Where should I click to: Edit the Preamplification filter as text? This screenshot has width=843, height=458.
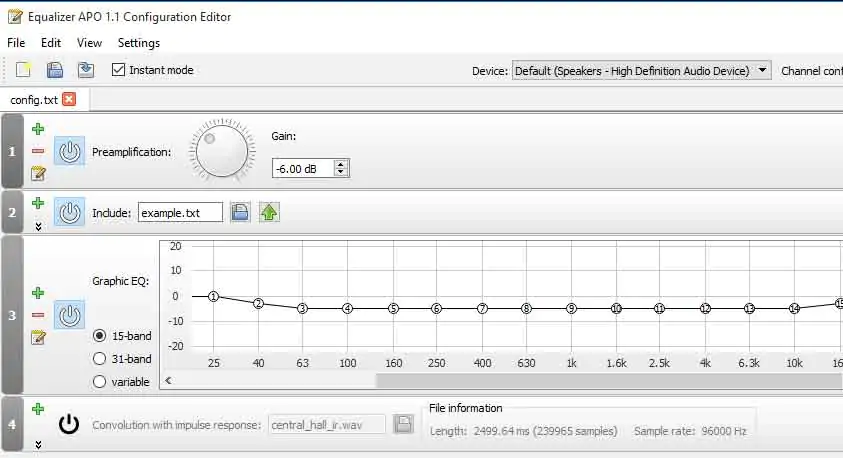point(38,174)
